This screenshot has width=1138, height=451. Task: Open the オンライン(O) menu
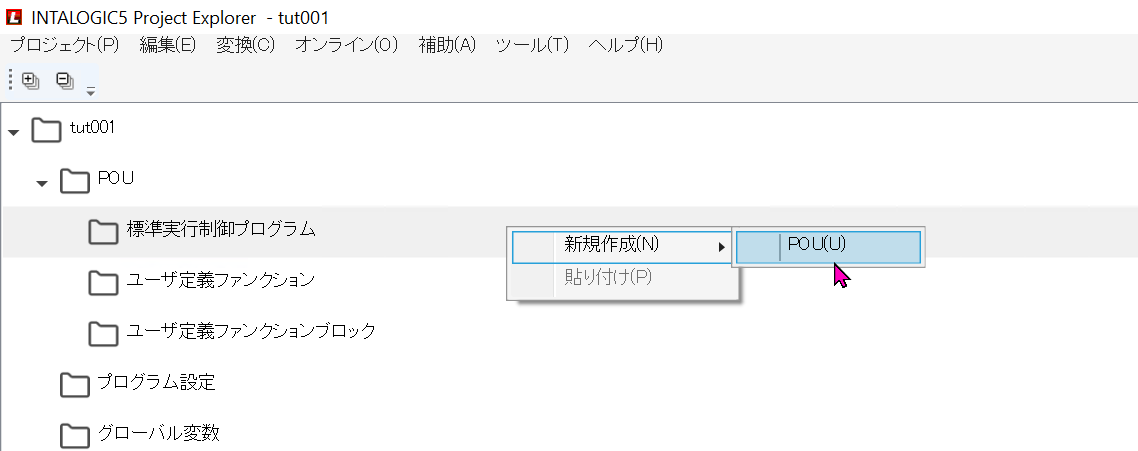point(346,45)
